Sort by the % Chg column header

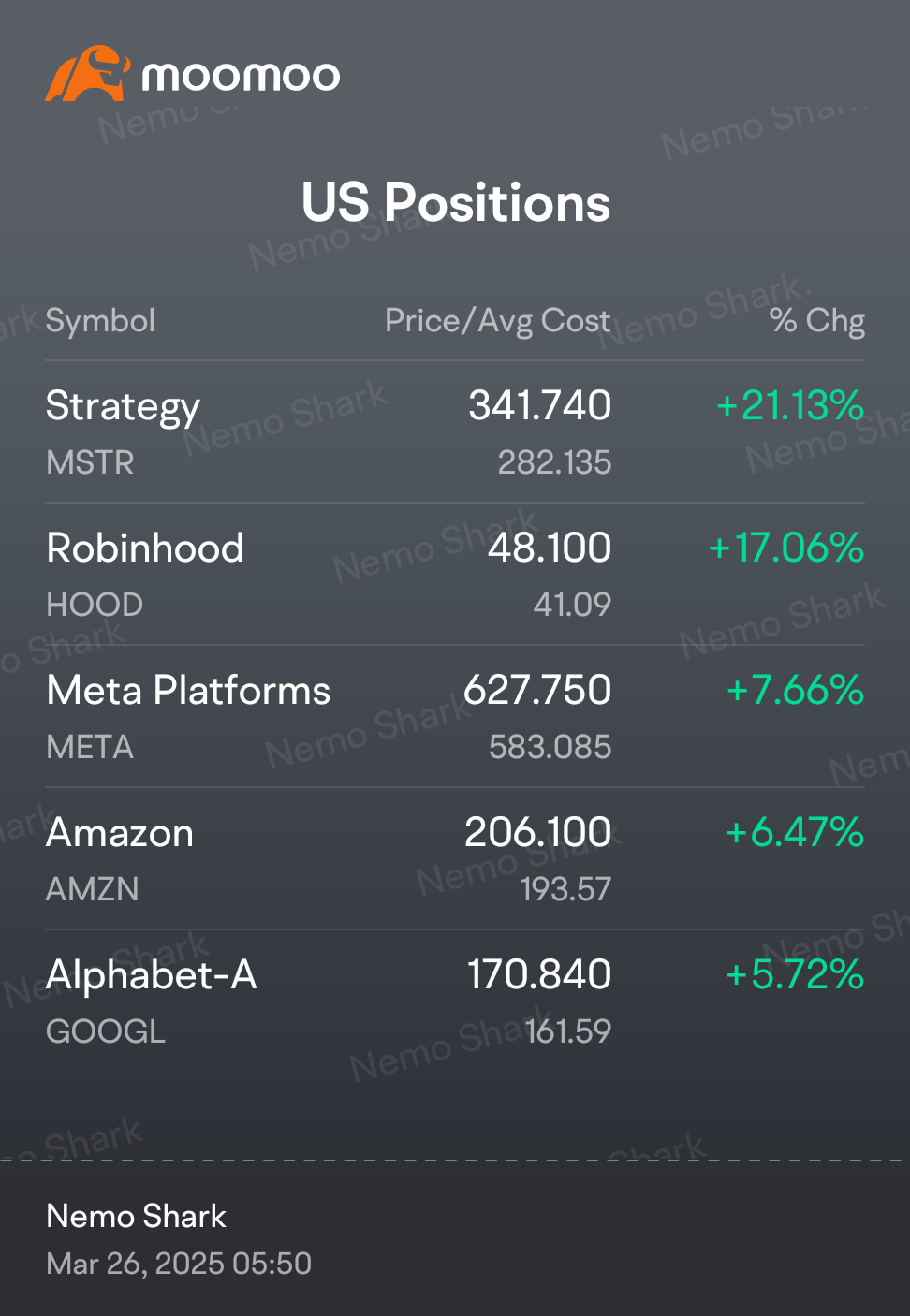[x=817, y=321]
